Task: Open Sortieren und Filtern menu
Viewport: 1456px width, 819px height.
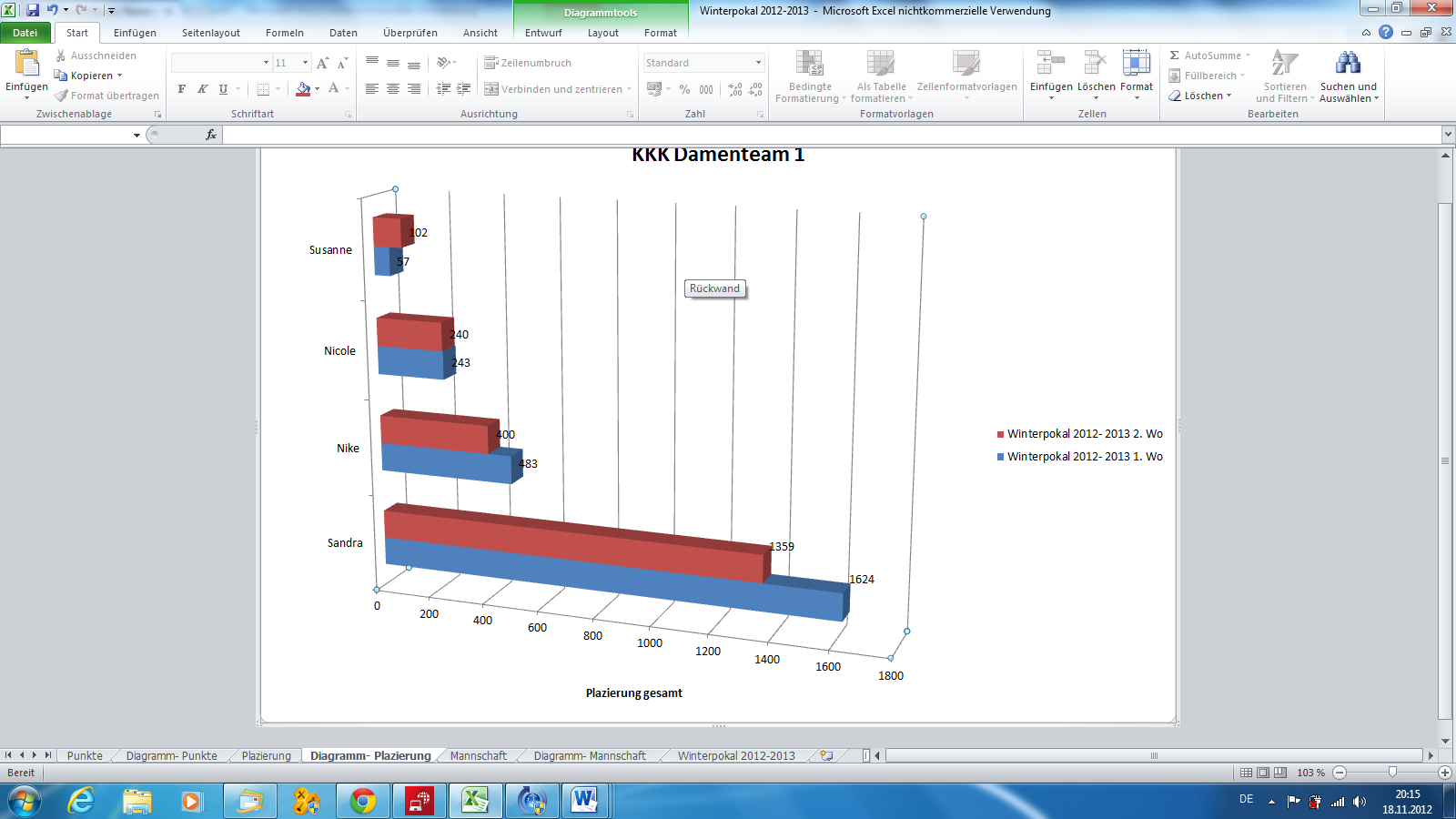Action: pyautogui.click(x=1285, y=76)
